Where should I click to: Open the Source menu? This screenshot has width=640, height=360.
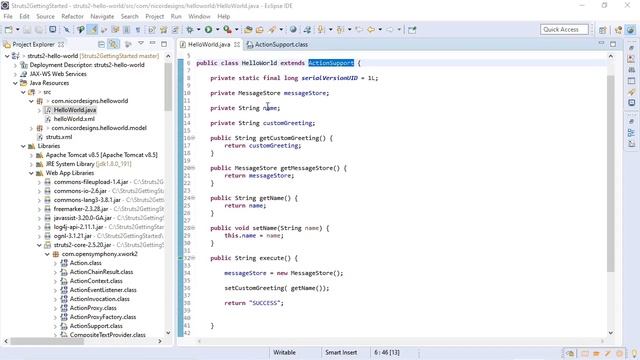coord(45,16)
